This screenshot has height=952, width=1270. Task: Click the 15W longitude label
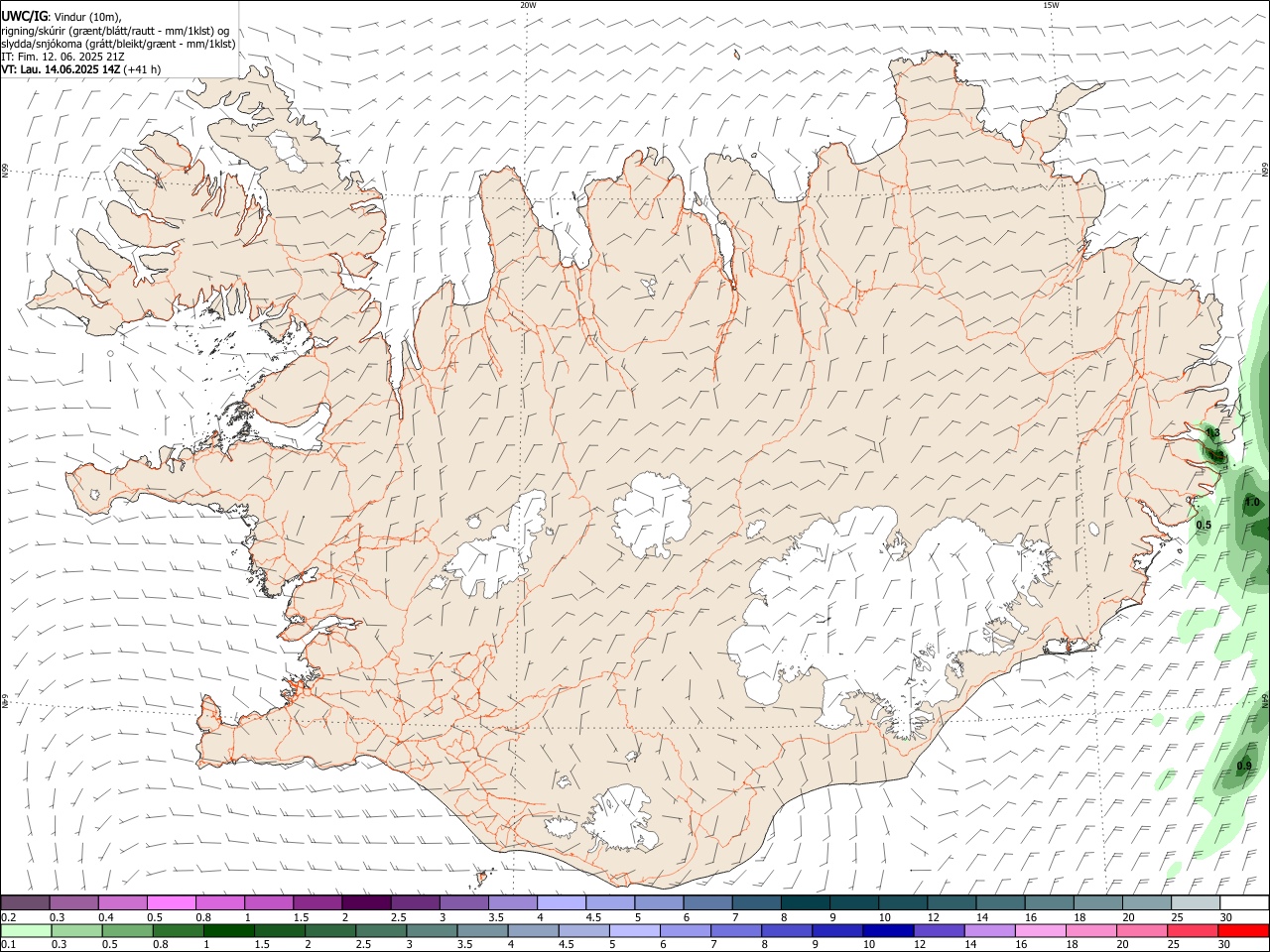(x=1051, y=5)
